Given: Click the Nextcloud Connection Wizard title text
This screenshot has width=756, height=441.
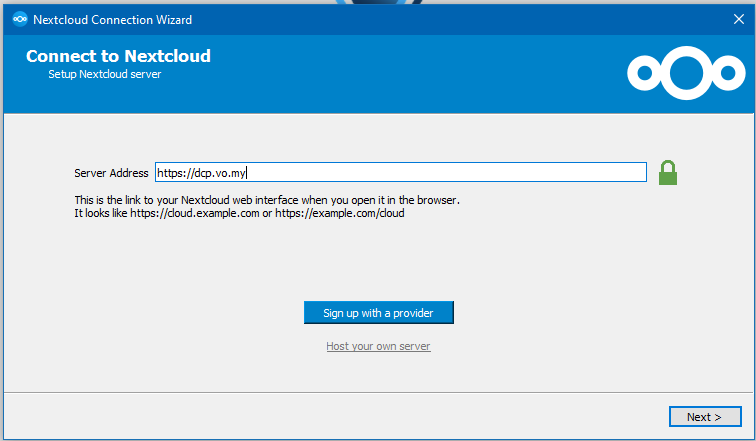Looking at the screenshot, I should coord(112,19).
